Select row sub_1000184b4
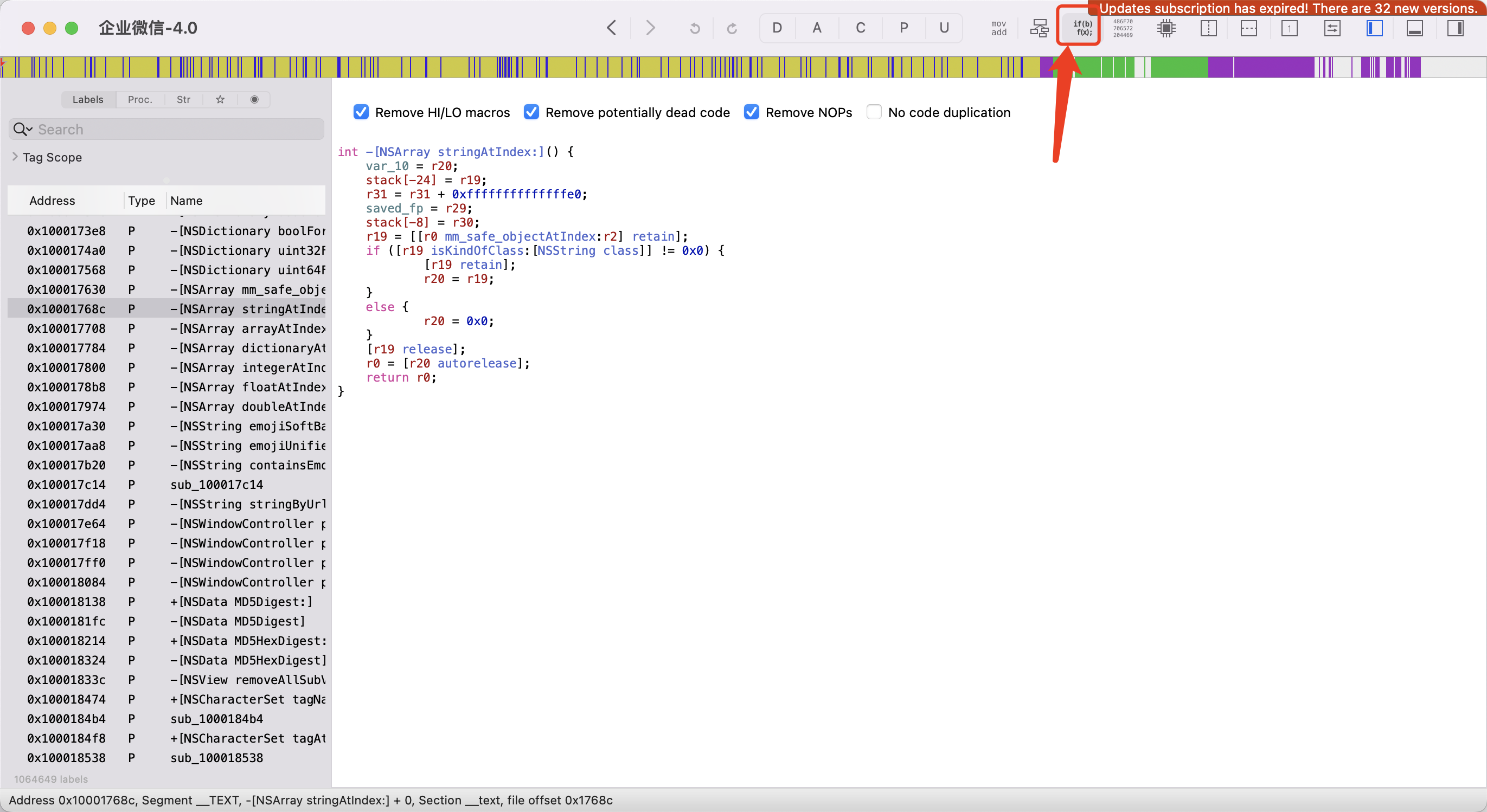 166,719
